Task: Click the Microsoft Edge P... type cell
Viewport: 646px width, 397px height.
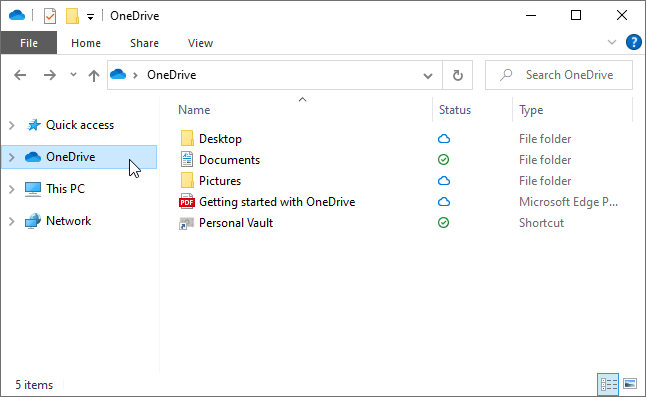Action: (568, 202)
